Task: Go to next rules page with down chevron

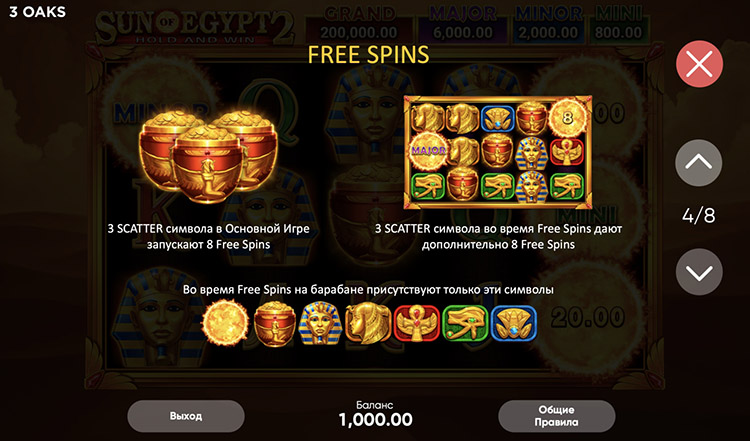Action: tap(699, 272)
